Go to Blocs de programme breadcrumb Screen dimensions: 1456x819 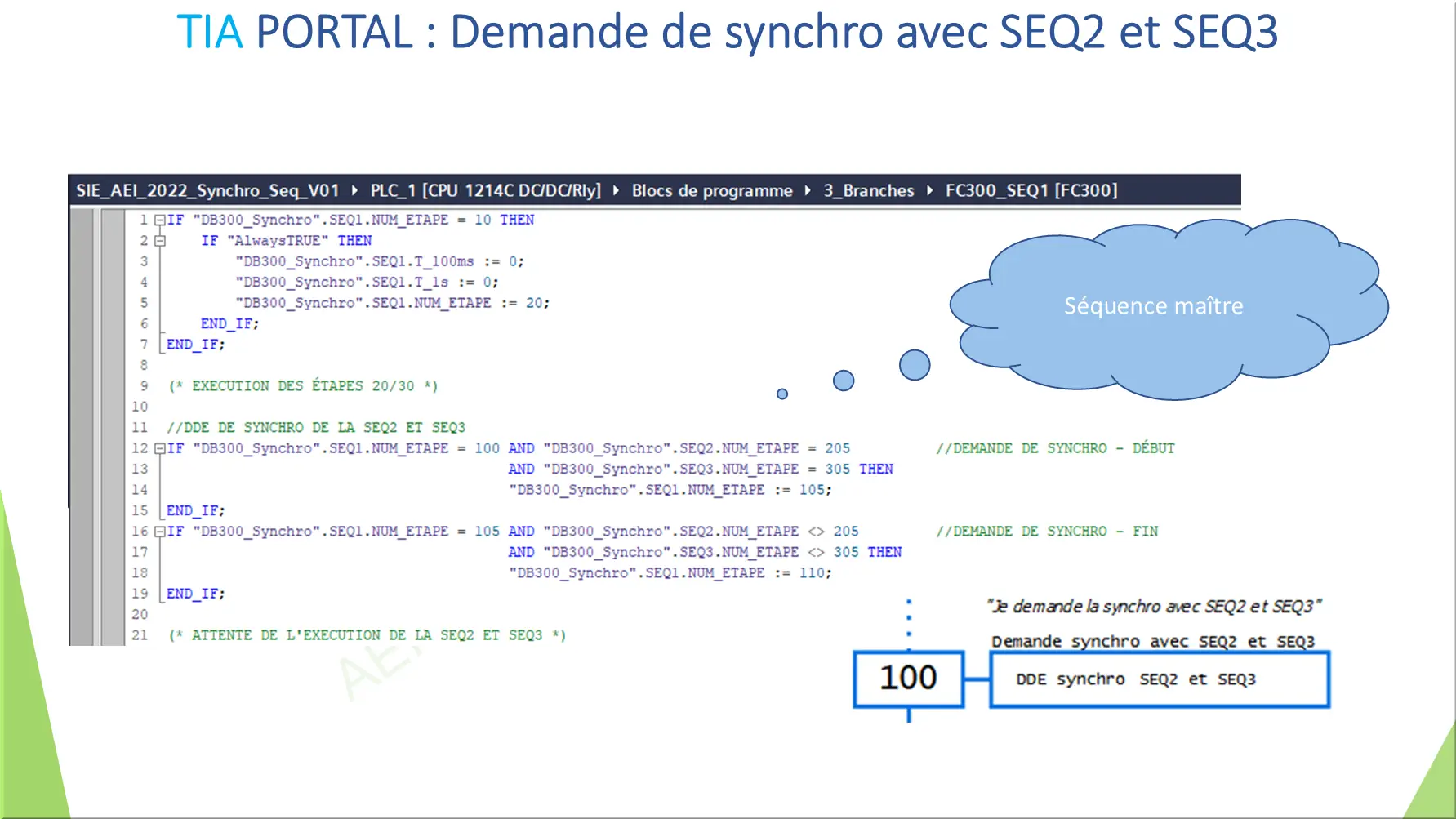click(x=711, y=190)
